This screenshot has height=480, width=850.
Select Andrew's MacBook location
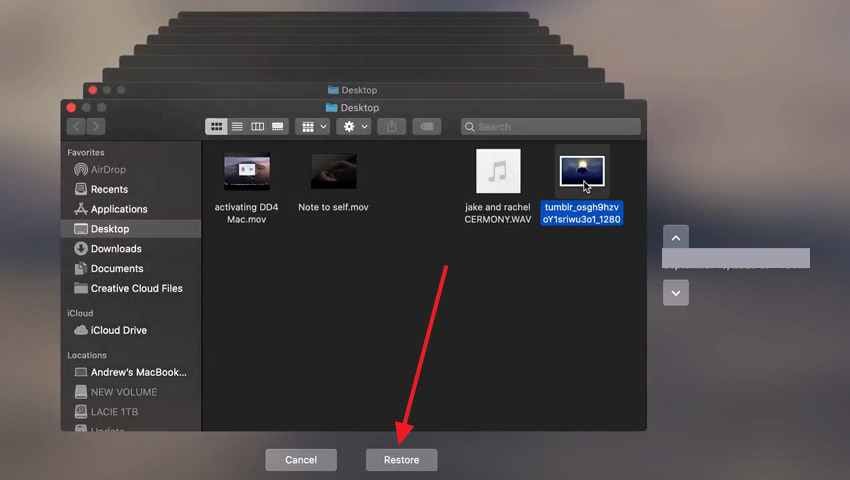coord(130,372)
